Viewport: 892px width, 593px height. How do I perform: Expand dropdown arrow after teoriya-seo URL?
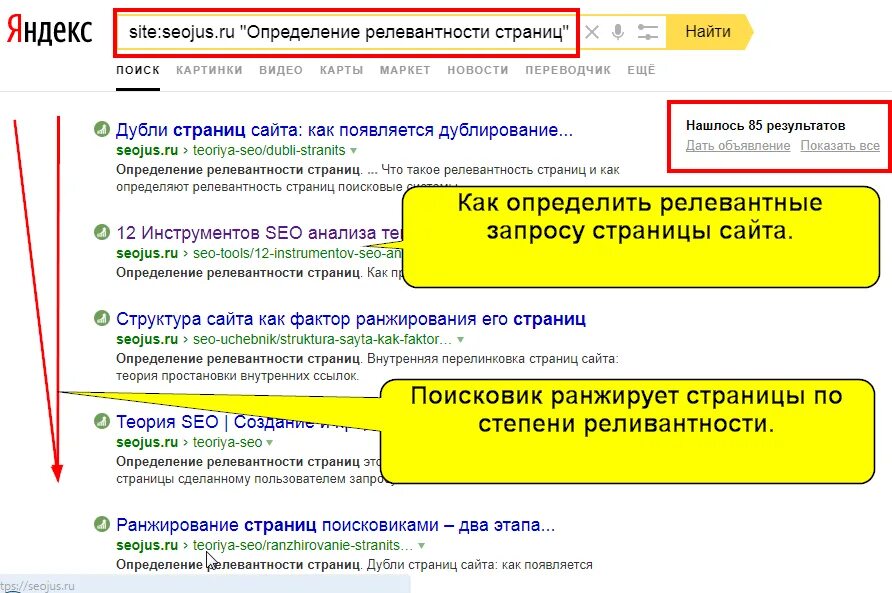tap(270, 443)
